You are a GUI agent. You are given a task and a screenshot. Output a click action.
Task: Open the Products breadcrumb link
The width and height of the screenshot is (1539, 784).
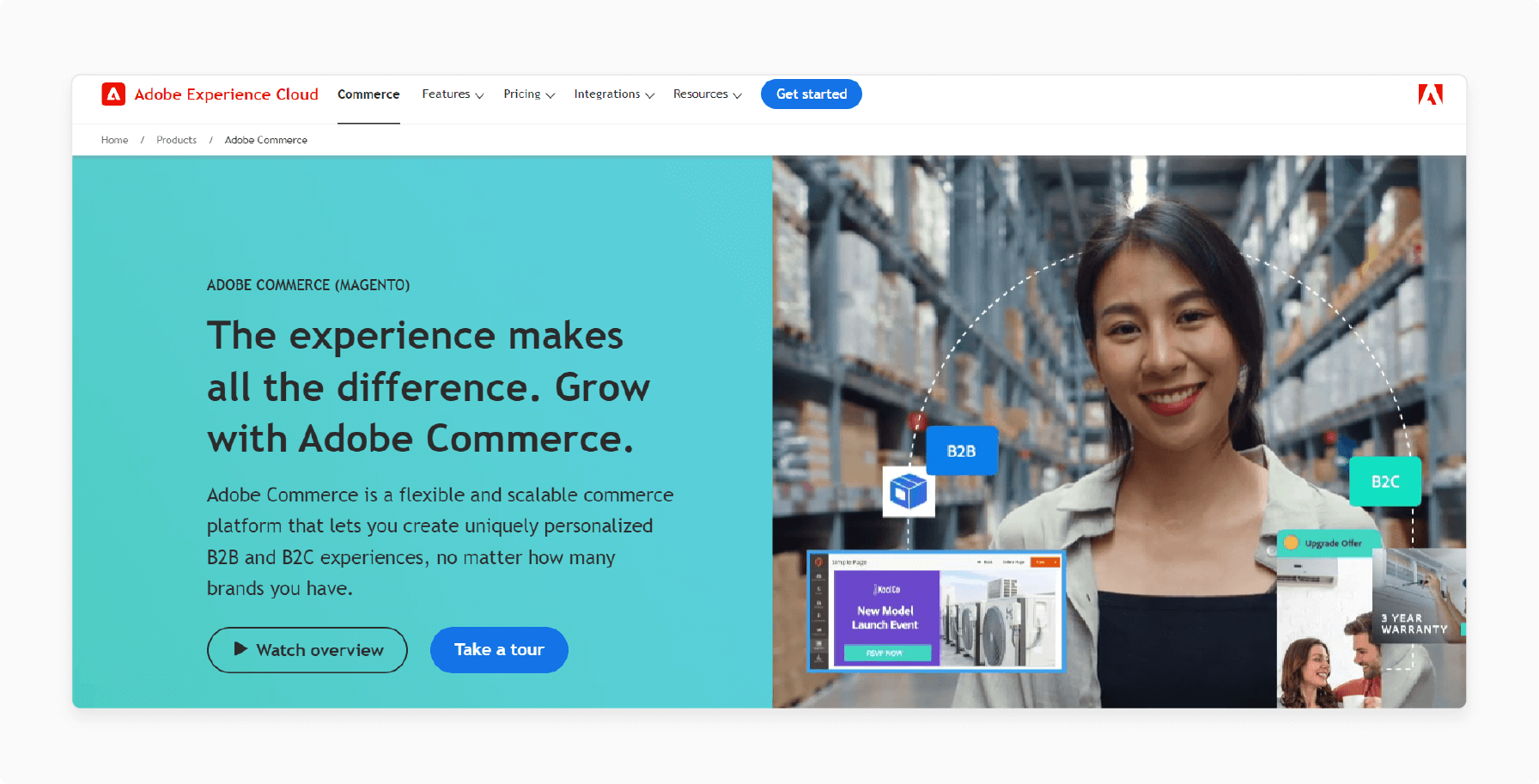point(176,140)
